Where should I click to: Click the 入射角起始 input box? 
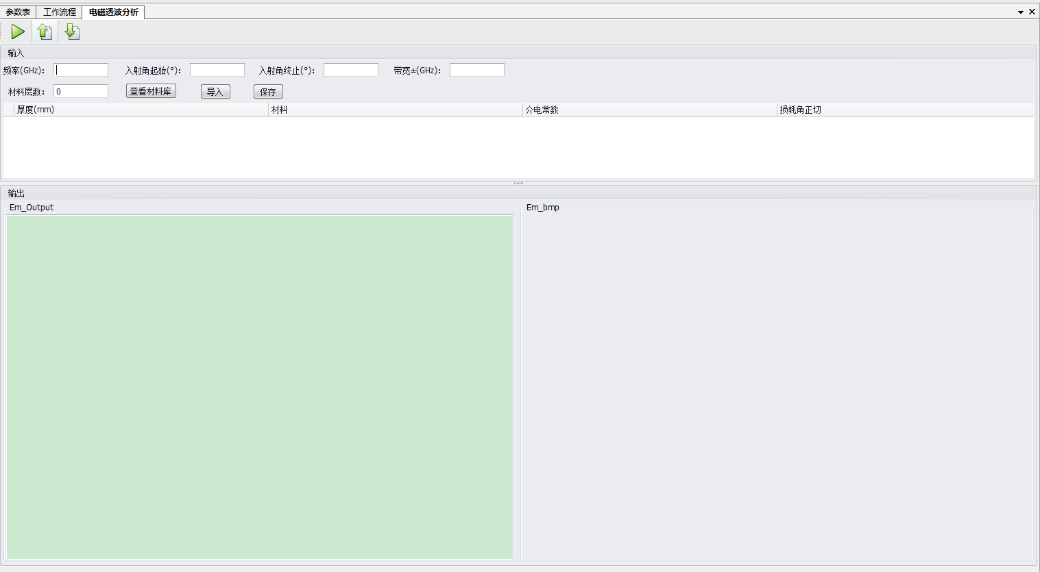tap(217, 70)
